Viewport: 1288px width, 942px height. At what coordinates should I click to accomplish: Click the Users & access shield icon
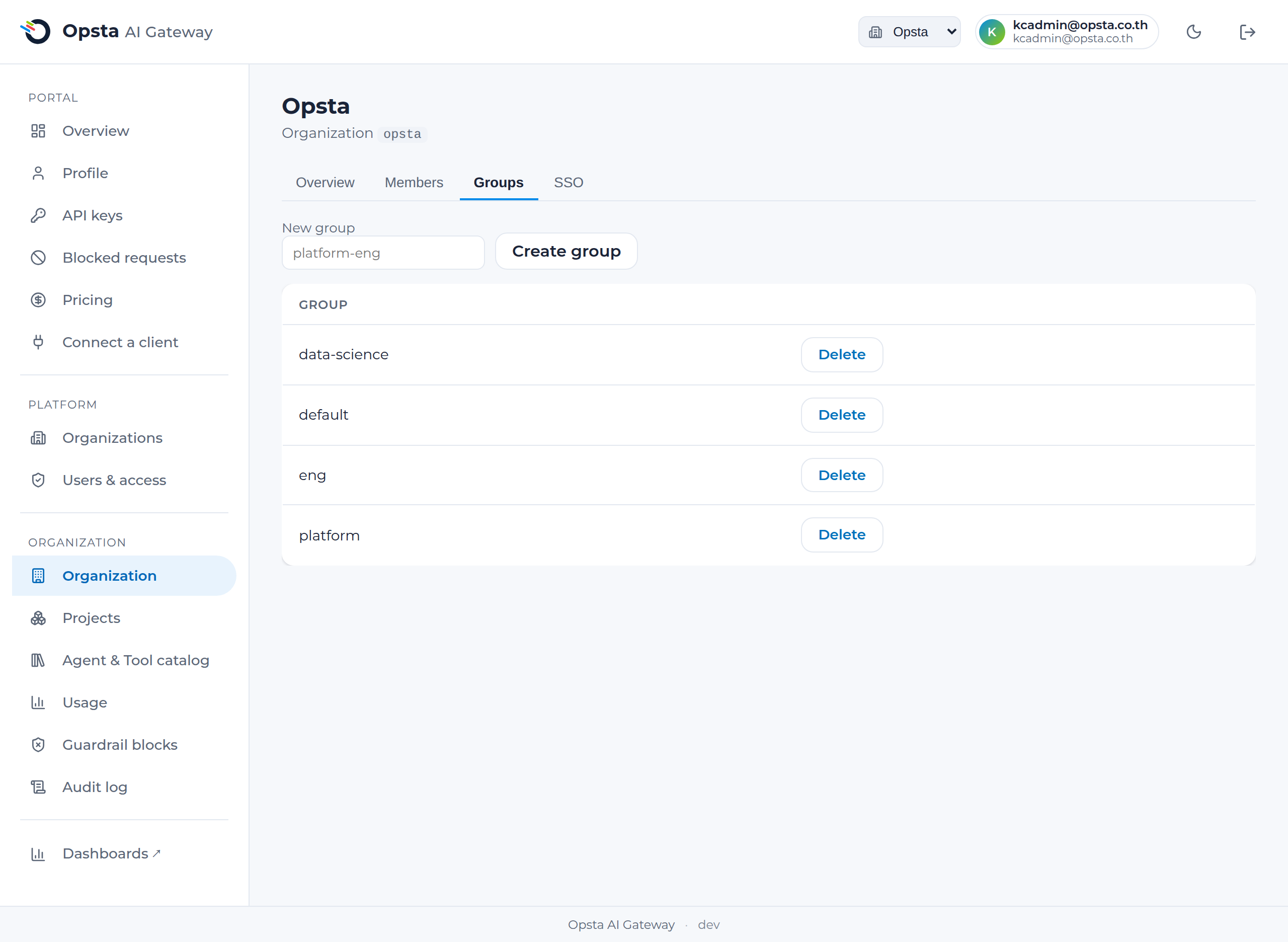coord(38,480)
